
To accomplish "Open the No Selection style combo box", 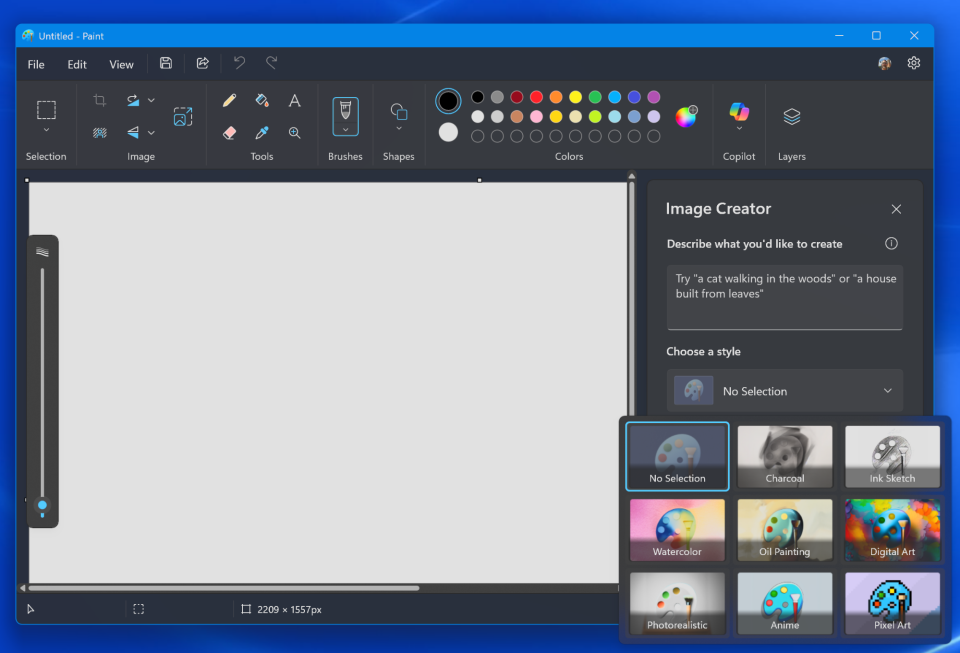I will tap(784, 390).
